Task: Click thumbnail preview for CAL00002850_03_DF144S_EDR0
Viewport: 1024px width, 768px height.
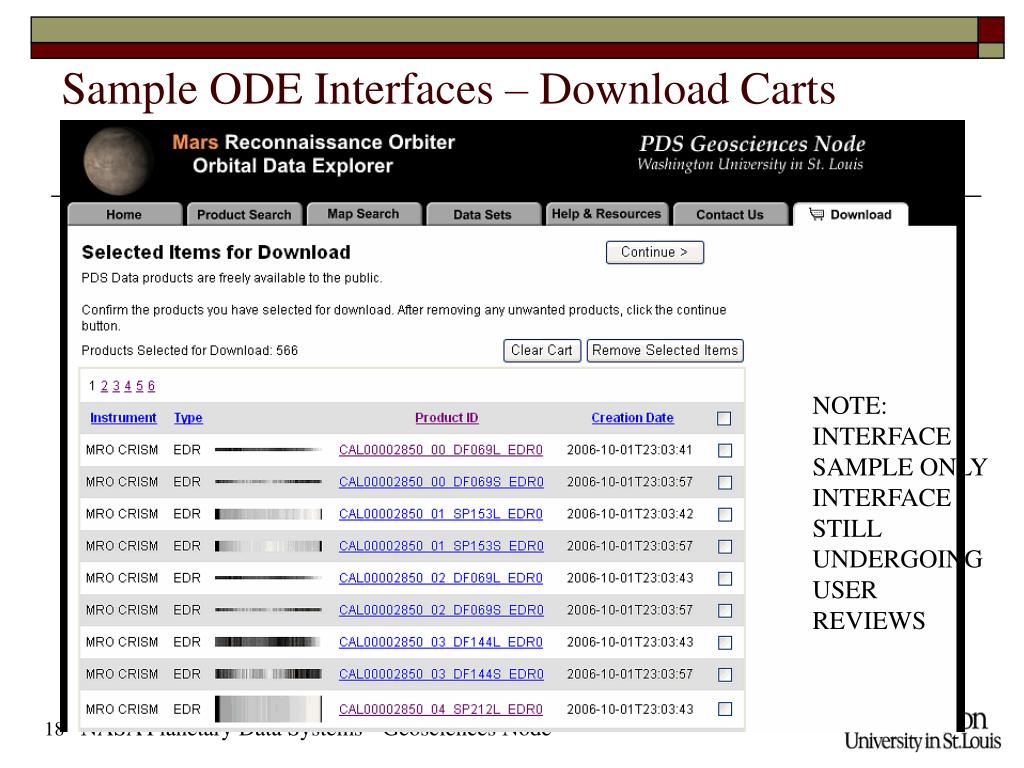Action: (x=268, y=674)
